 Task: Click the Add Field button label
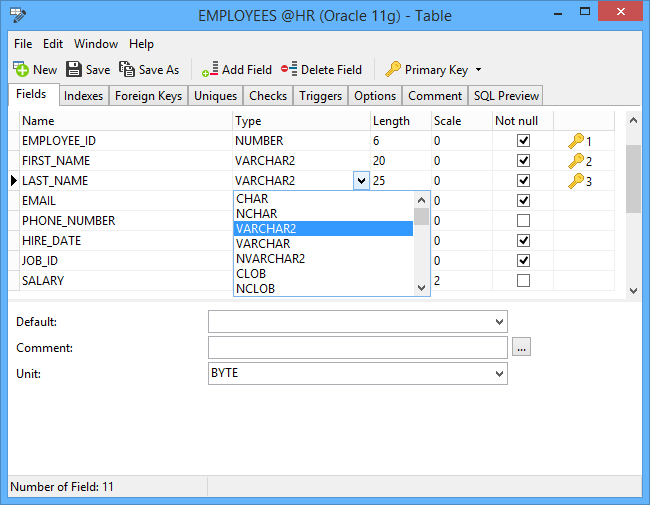[x=247, y=70]
